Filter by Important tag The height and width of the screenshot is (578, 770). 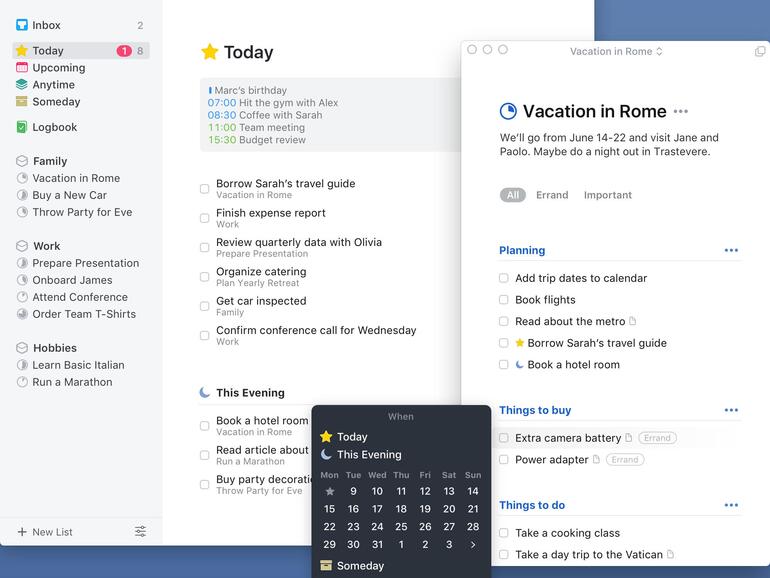(x=607, y=195)
